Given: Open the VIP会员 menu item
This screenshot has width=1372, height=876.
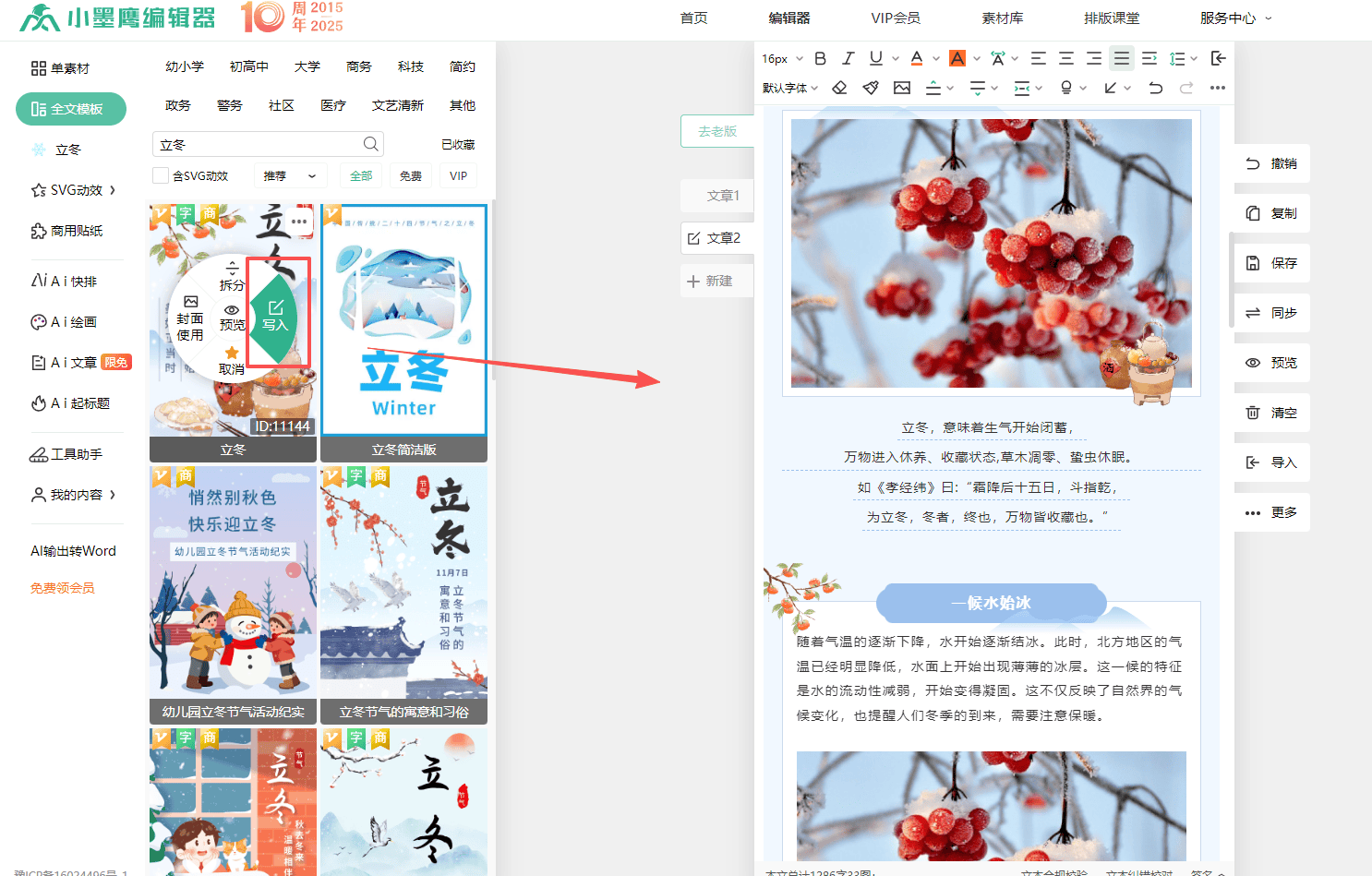Looking at the screenshot, I should click(895, 18).
